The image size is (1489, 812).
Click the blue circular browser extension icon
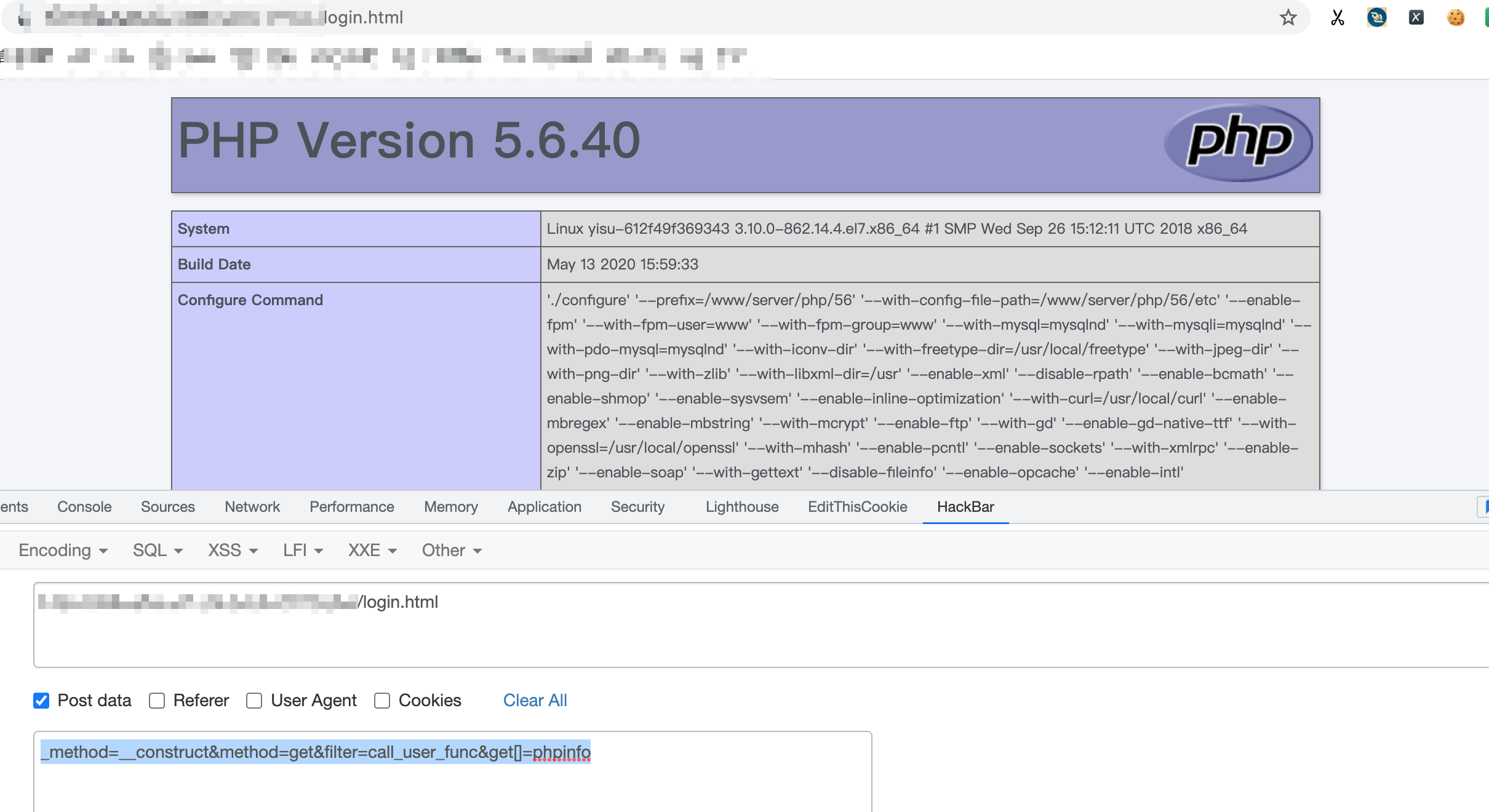tap(1376, 17)
